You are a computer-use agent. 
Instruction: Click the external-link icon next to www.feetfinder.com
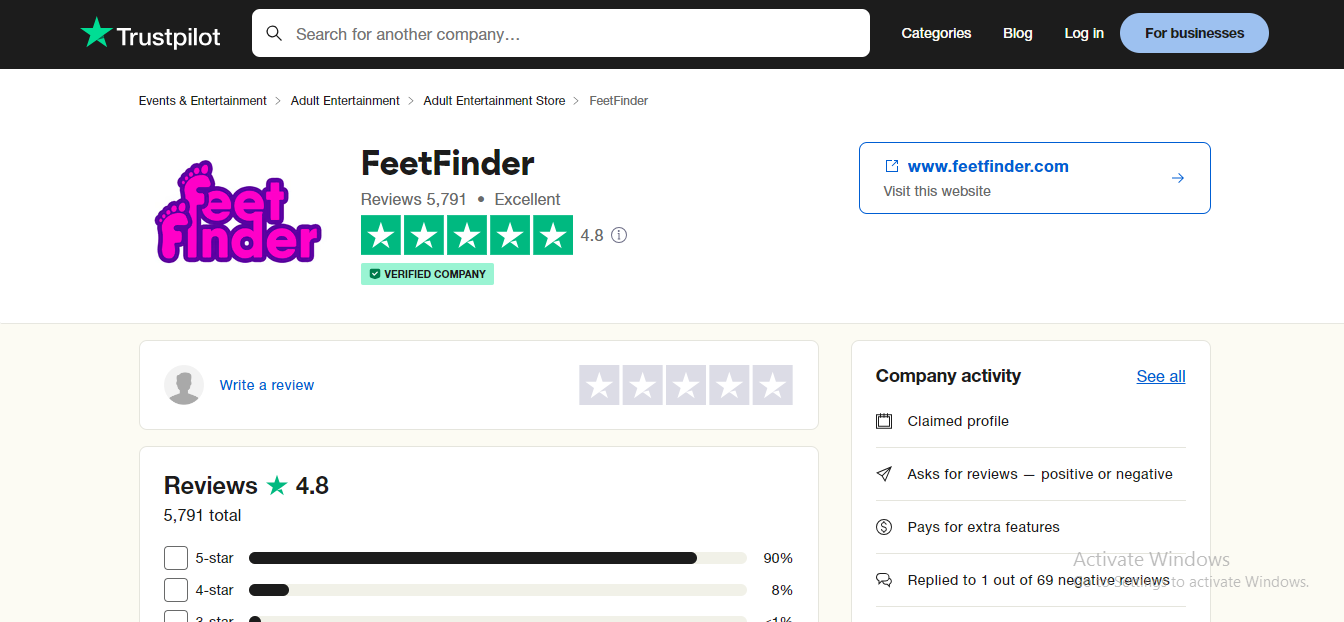click(x=893, y=166)
